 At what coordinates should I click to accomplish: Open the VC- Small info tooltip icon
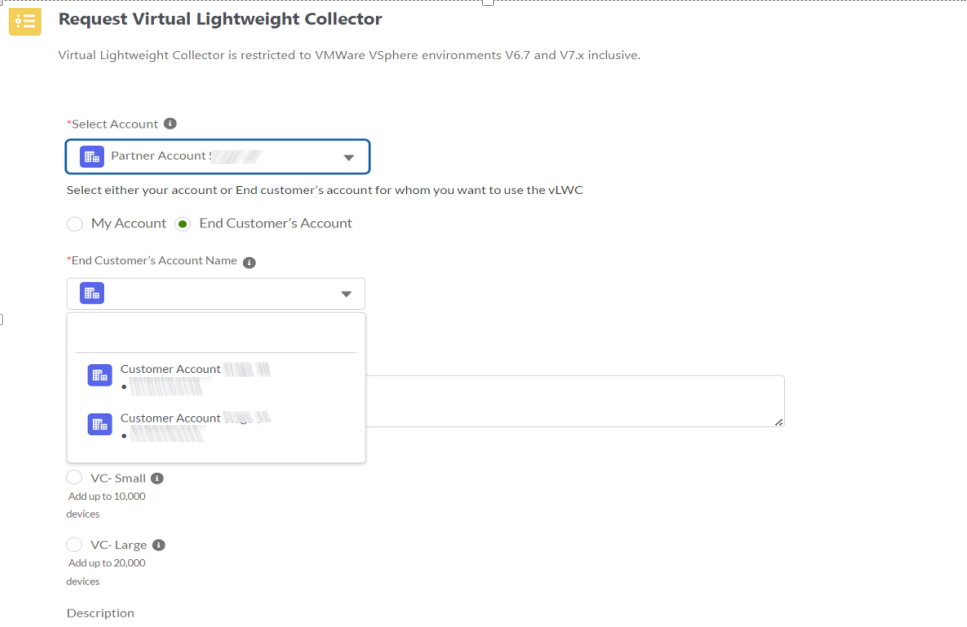(157, 478)
